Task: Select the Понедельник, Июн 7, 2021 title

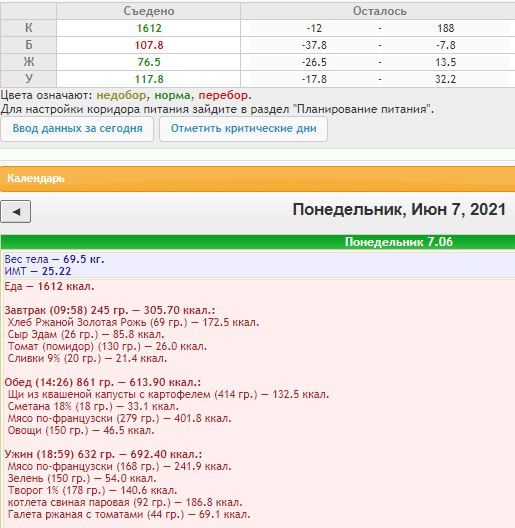Action: coord(399,209)
